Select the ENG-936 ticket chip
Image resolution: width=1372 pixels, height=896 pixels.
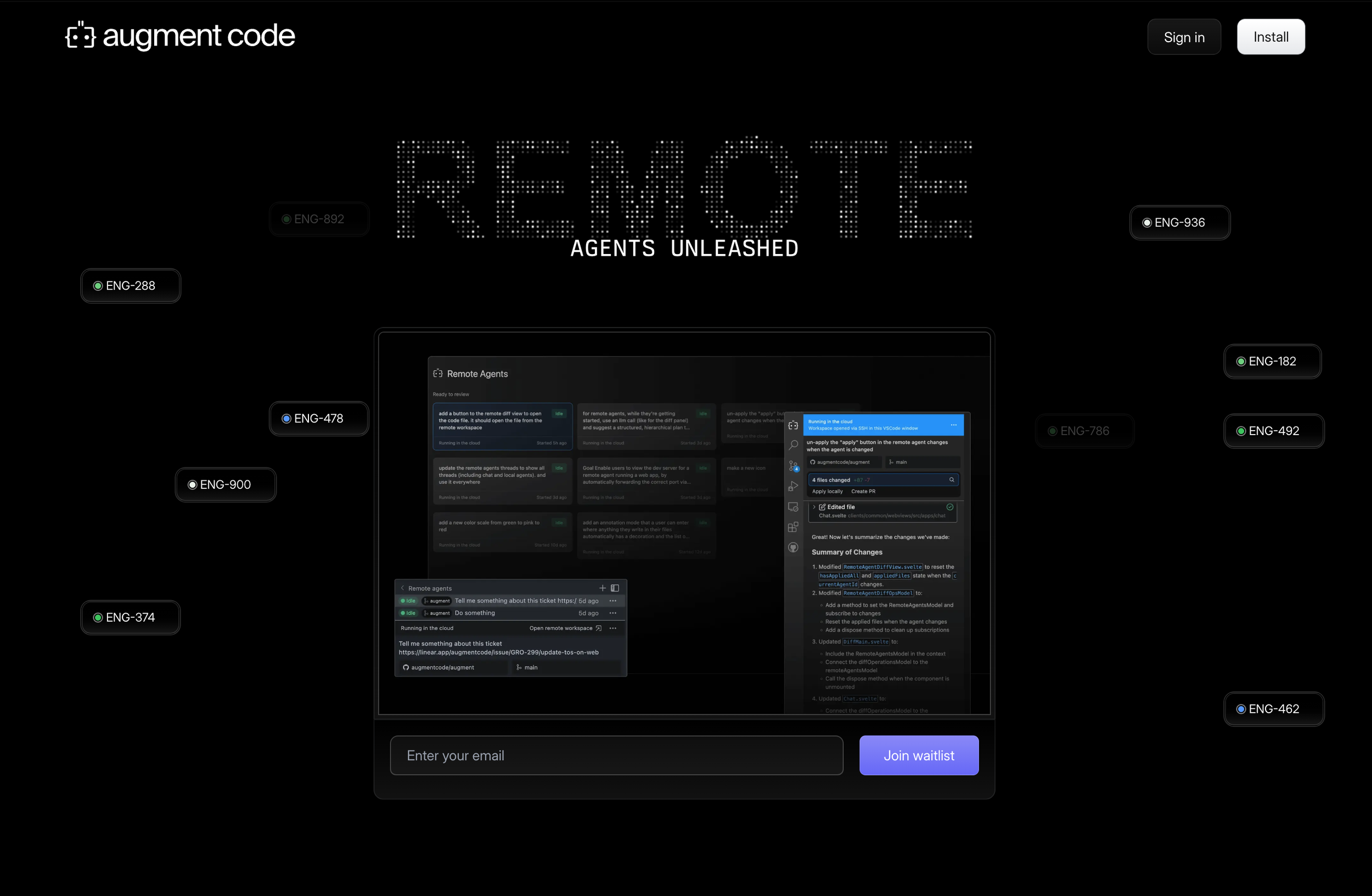[1179, 223]
